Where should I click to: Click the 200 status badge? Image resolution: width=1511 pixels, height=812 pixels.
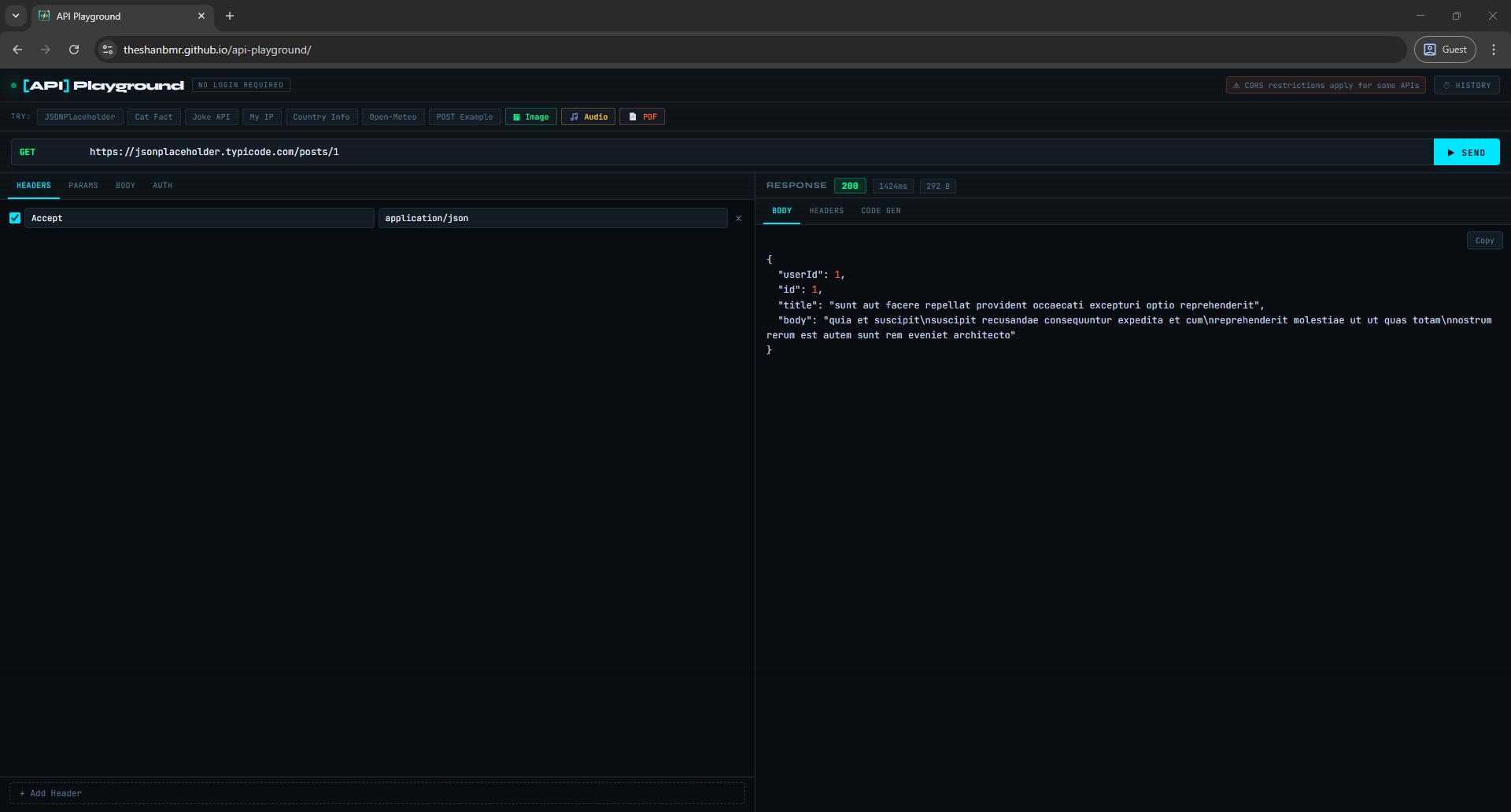click(x=850, y=186)
